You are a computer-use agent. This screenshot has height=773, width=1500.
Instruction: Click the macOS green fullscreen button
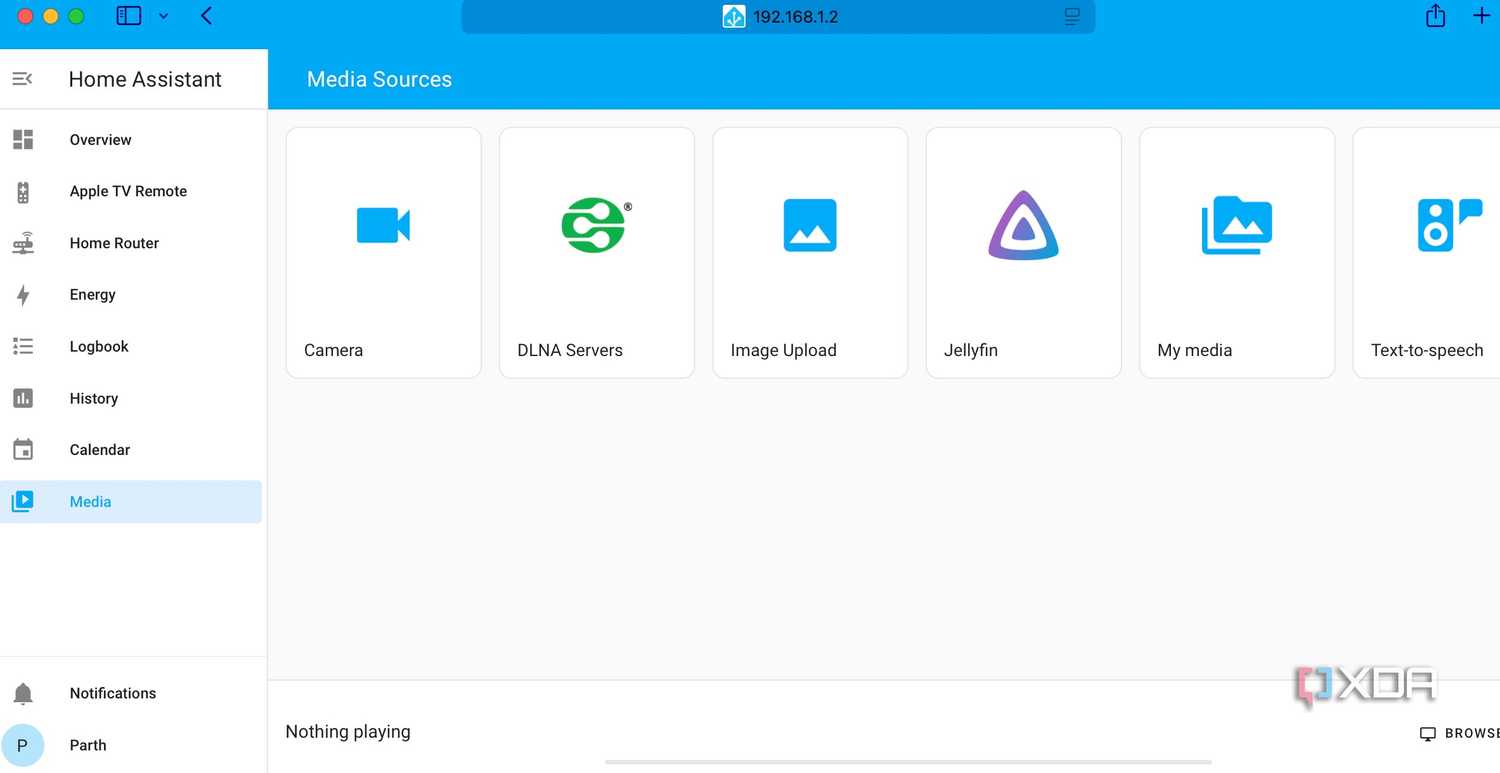point(76,16)
